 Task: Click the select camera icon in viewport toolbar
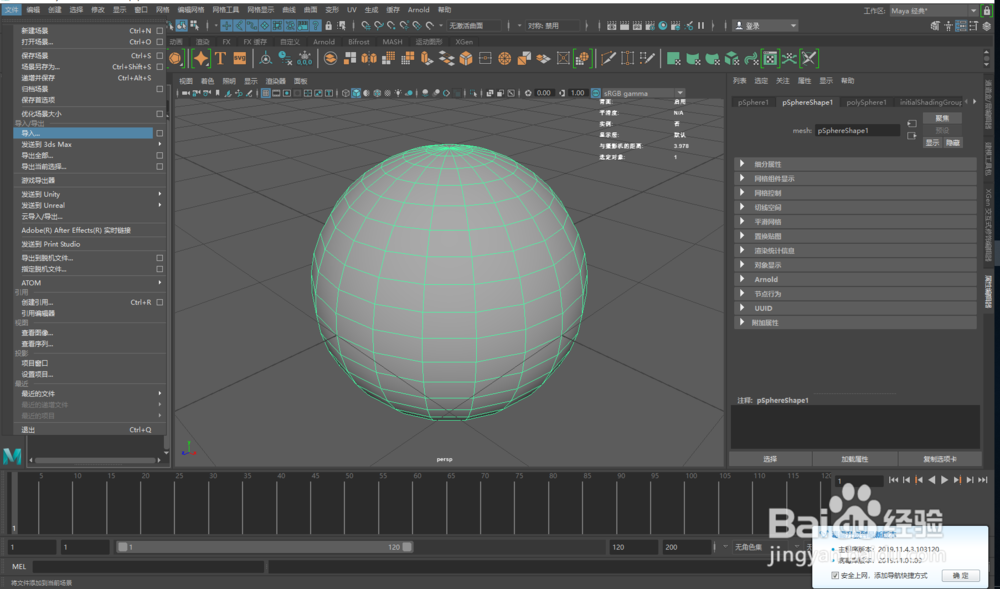click(186, 93)
